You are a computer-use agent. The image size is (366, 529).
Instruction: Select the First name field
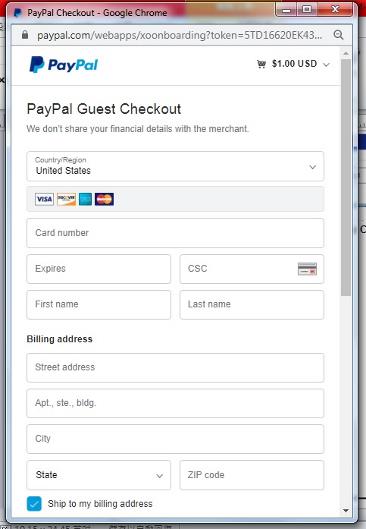tap(98, 305)
